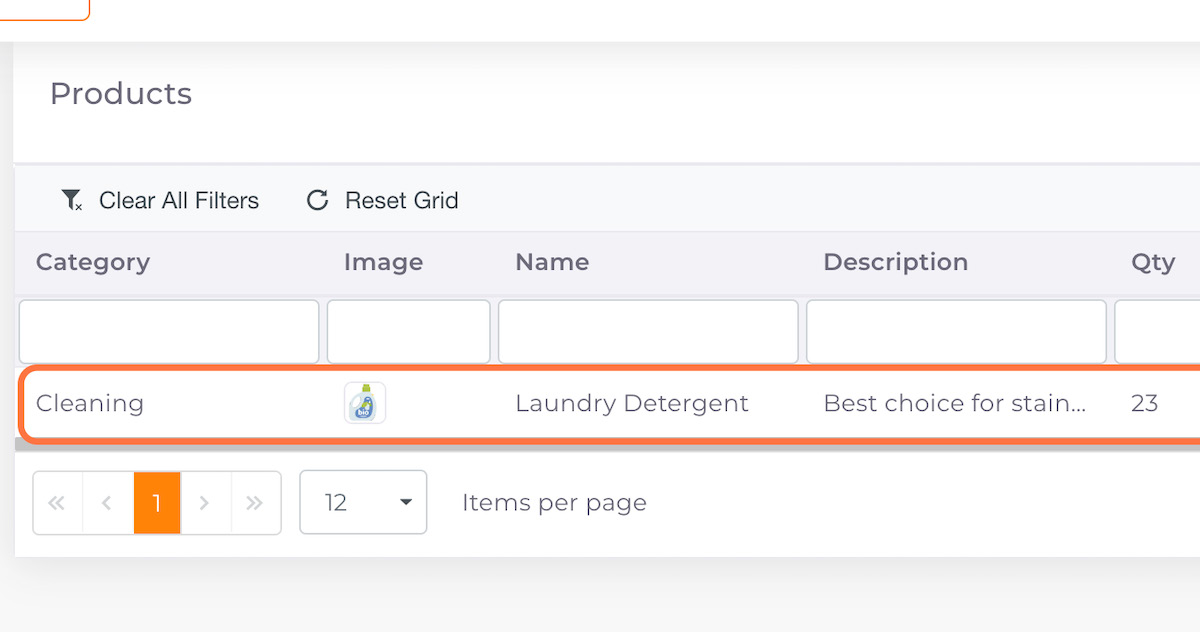This screenshot has width=1200, height=632.
Task: Go to the previous page
Action: click(107, 502)
